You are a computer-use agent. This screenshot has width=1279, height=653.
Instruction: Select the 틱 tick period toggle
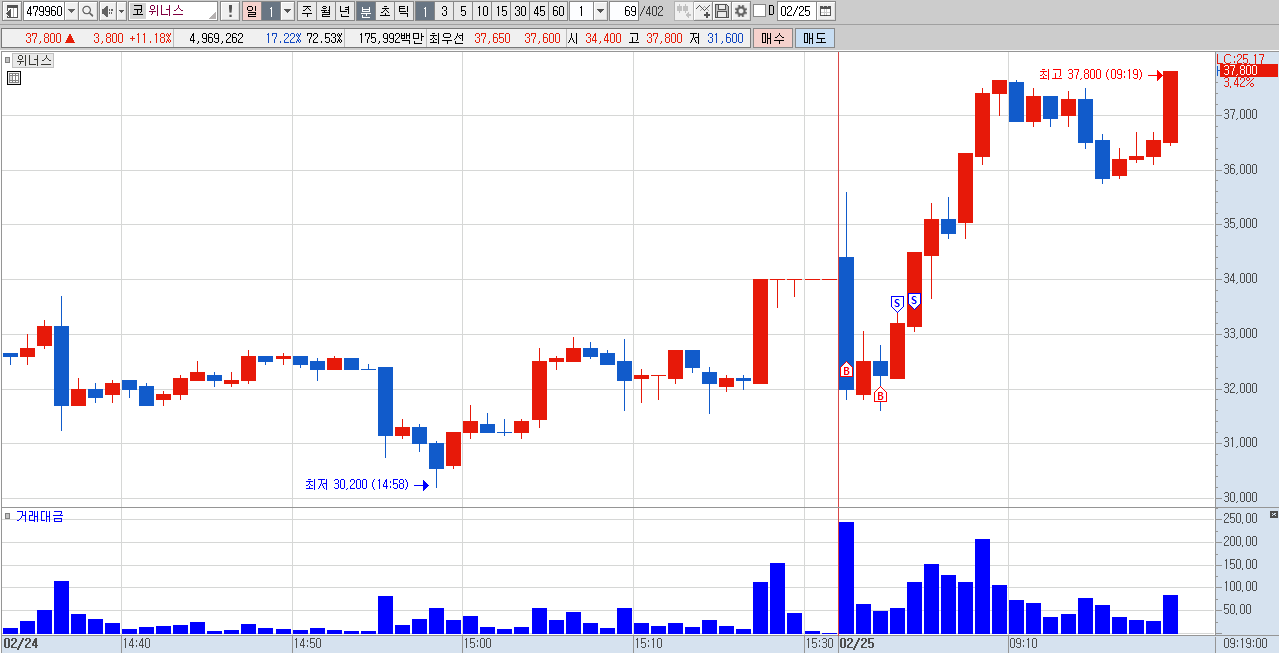tap(403, 11)
